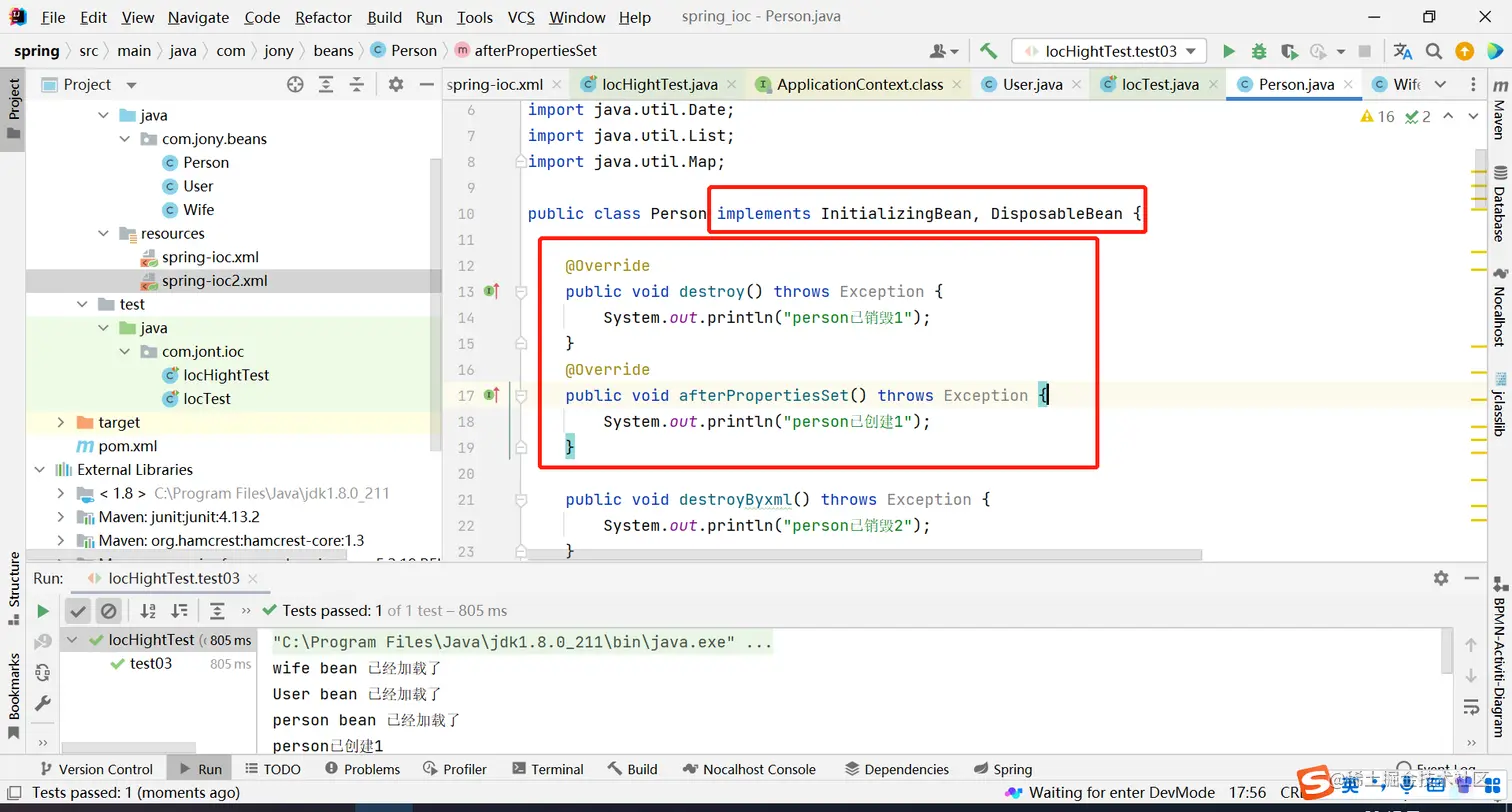Open the Build menu

[x=385, y=17]
